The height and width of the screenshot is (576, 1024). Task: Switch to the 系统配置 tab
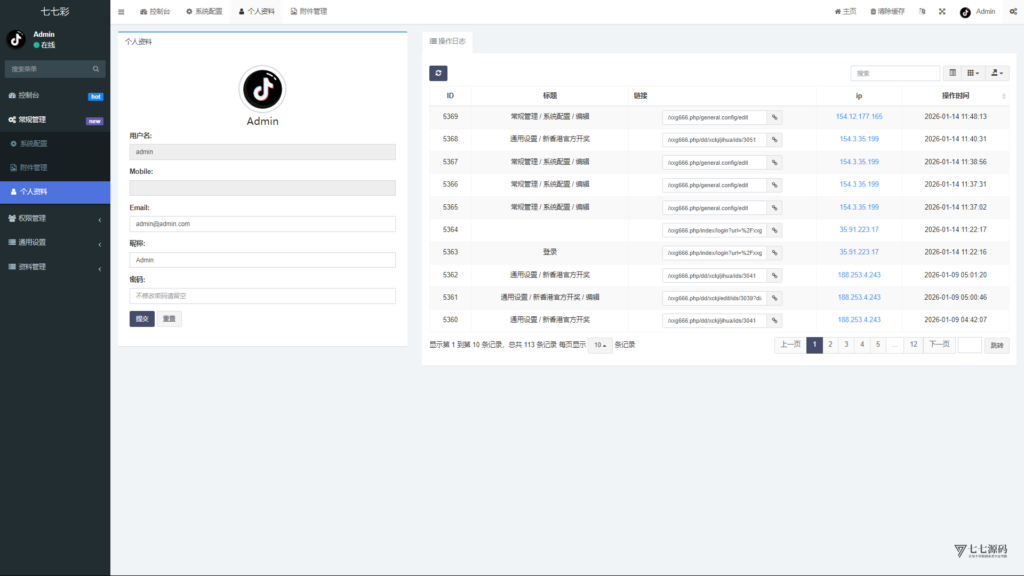pos(203,12)
